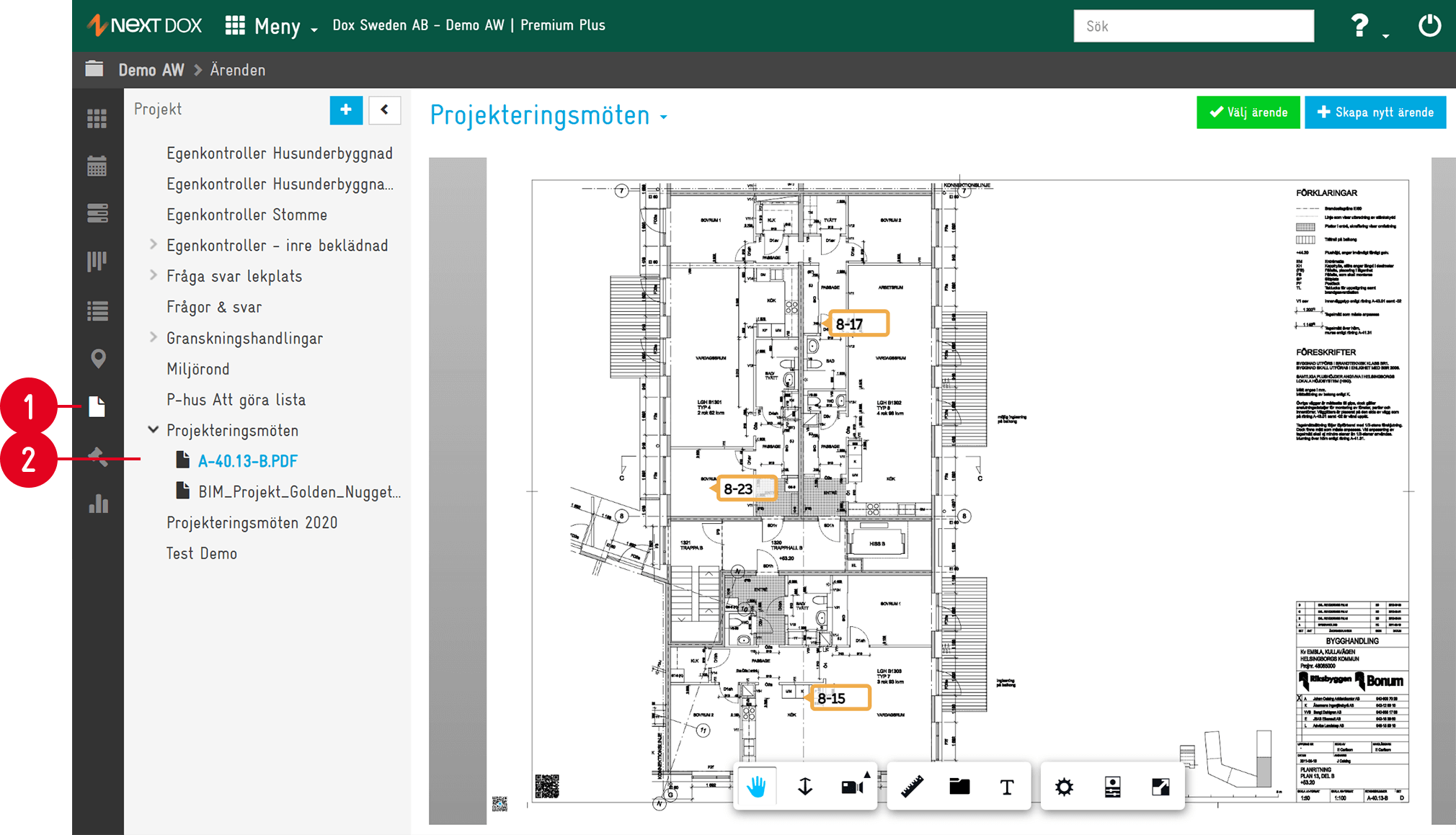Open viewer settings gear

[x=1064, y=787]
